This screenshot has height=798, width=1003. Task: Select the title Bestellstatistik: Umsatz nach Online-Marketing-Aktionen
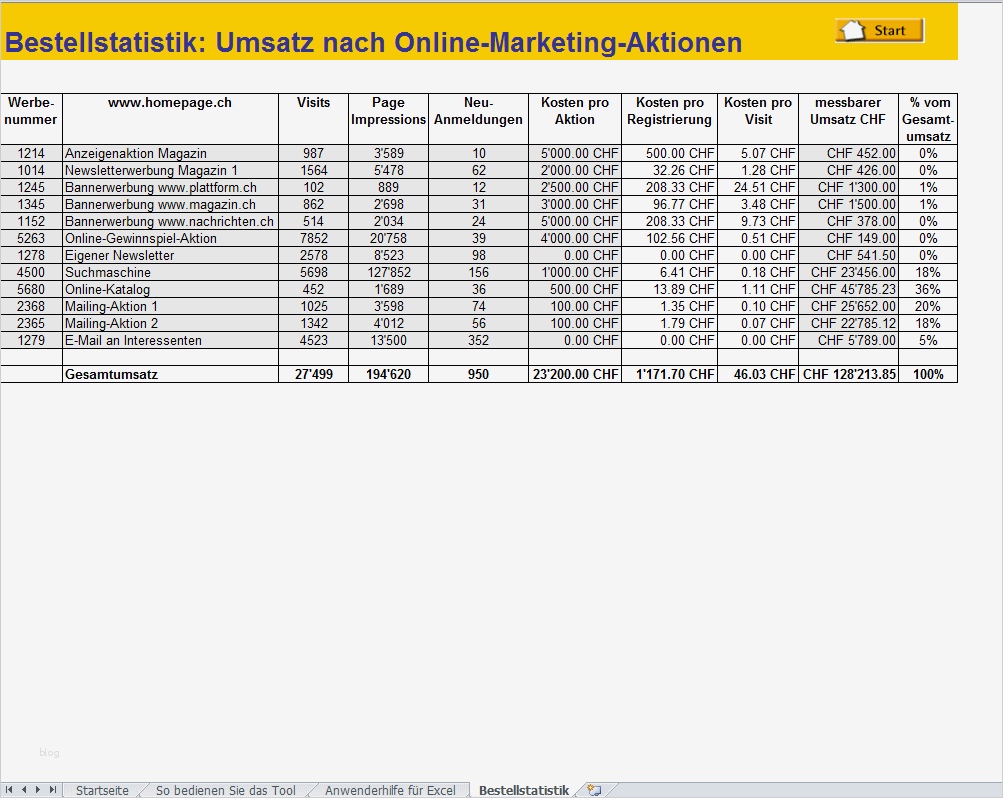[373, 42]
